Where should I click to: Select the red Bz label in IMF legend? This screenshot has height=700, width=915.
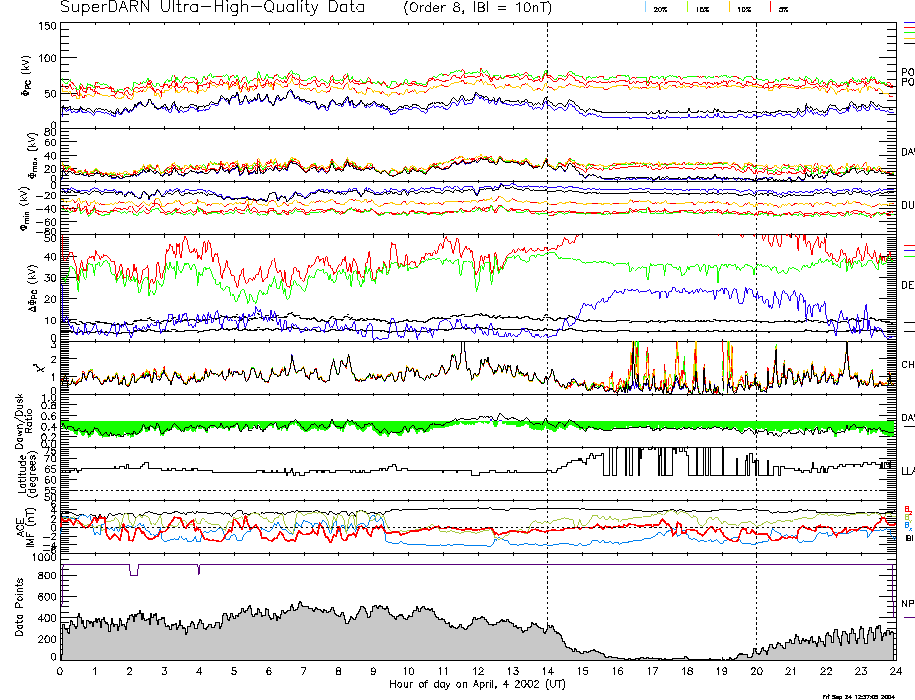coord(907,511)
